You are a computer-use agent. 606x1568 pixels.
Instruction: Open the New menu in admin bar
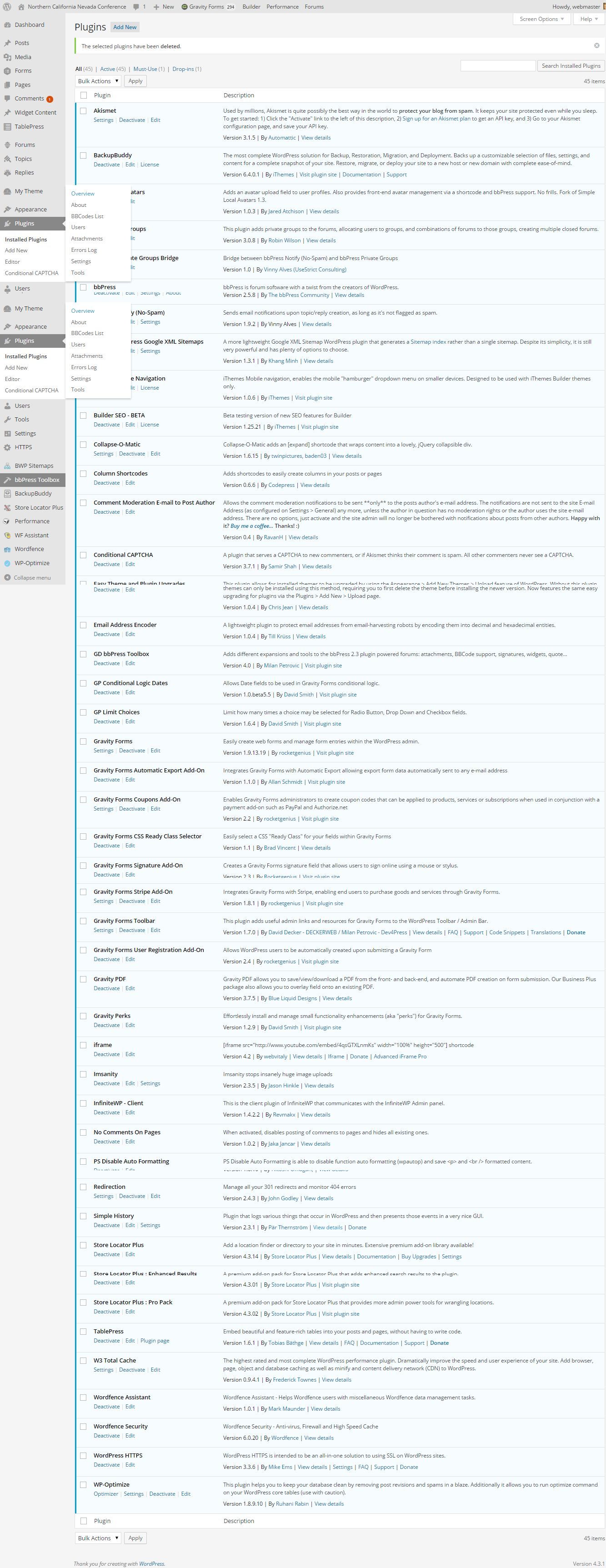point(164,7)
